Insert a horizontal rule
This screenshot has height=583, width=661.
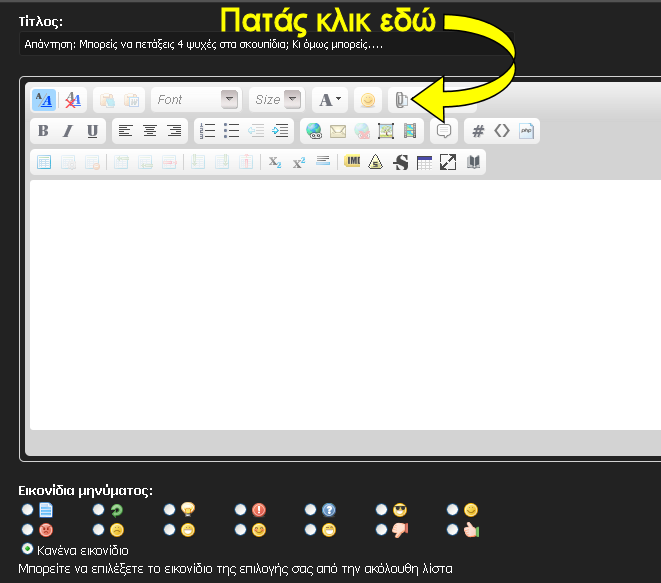pyautogui.click(x=323, y=161)
